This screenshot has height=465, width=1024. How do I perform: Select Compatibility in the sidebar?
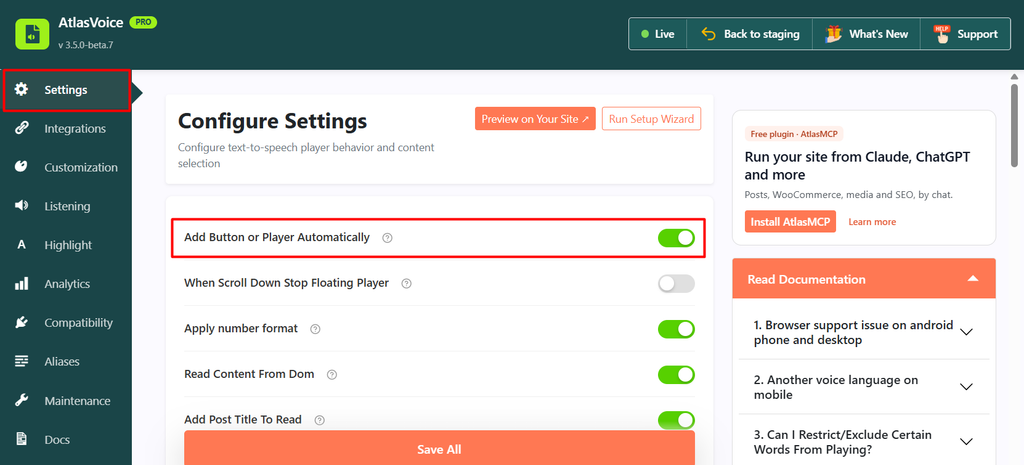[66, 323]
